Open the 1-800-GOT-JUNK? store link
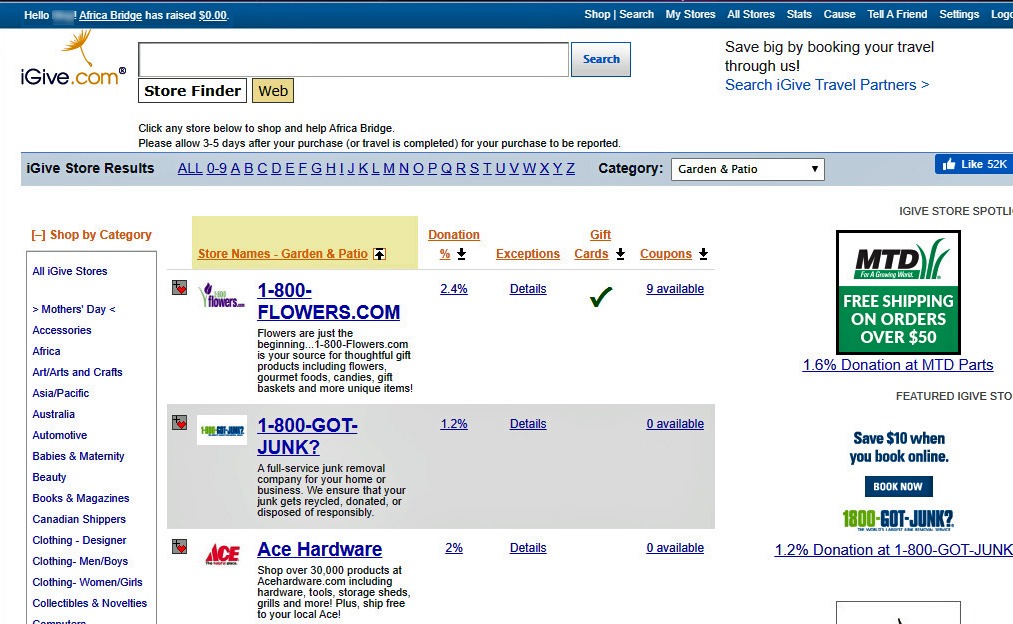The image size is (1013, 624). point(308,436)
